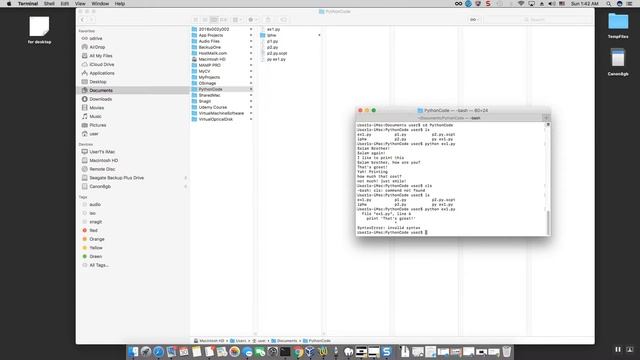Open the Help menu
The image size is (640, 360).
click(x=120, y=4)
